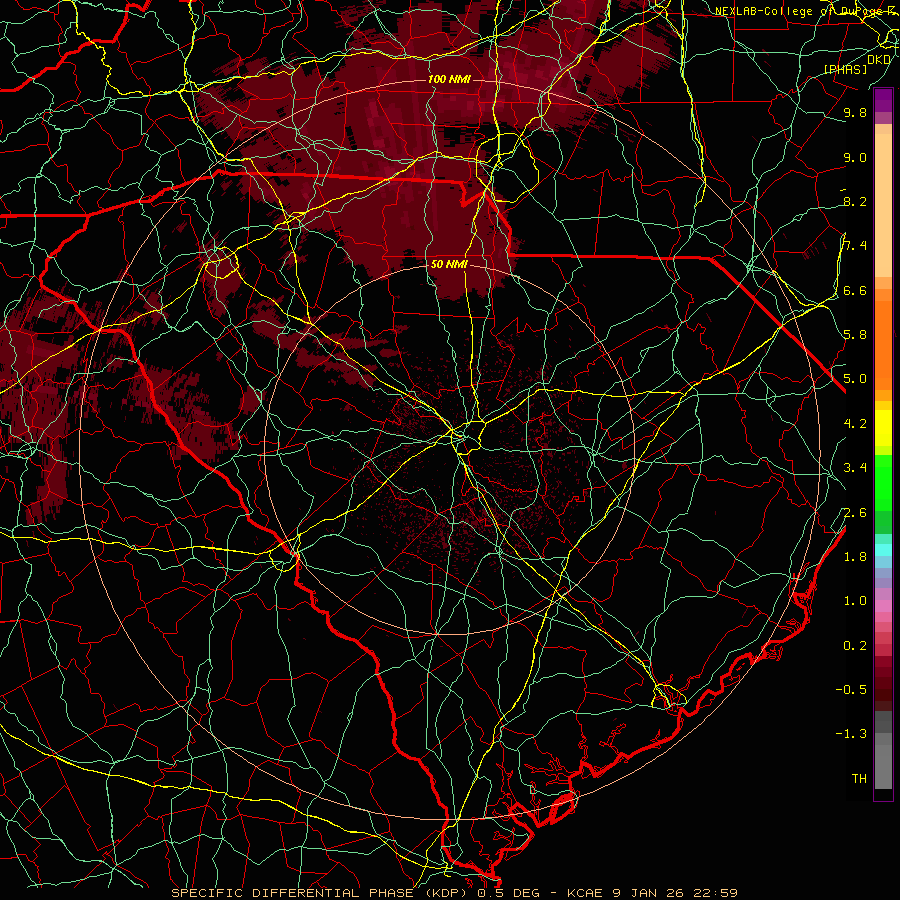Click the "7.4" color scale label
Viewport: 900px width, 900px height.
click(x=855, y=246)
